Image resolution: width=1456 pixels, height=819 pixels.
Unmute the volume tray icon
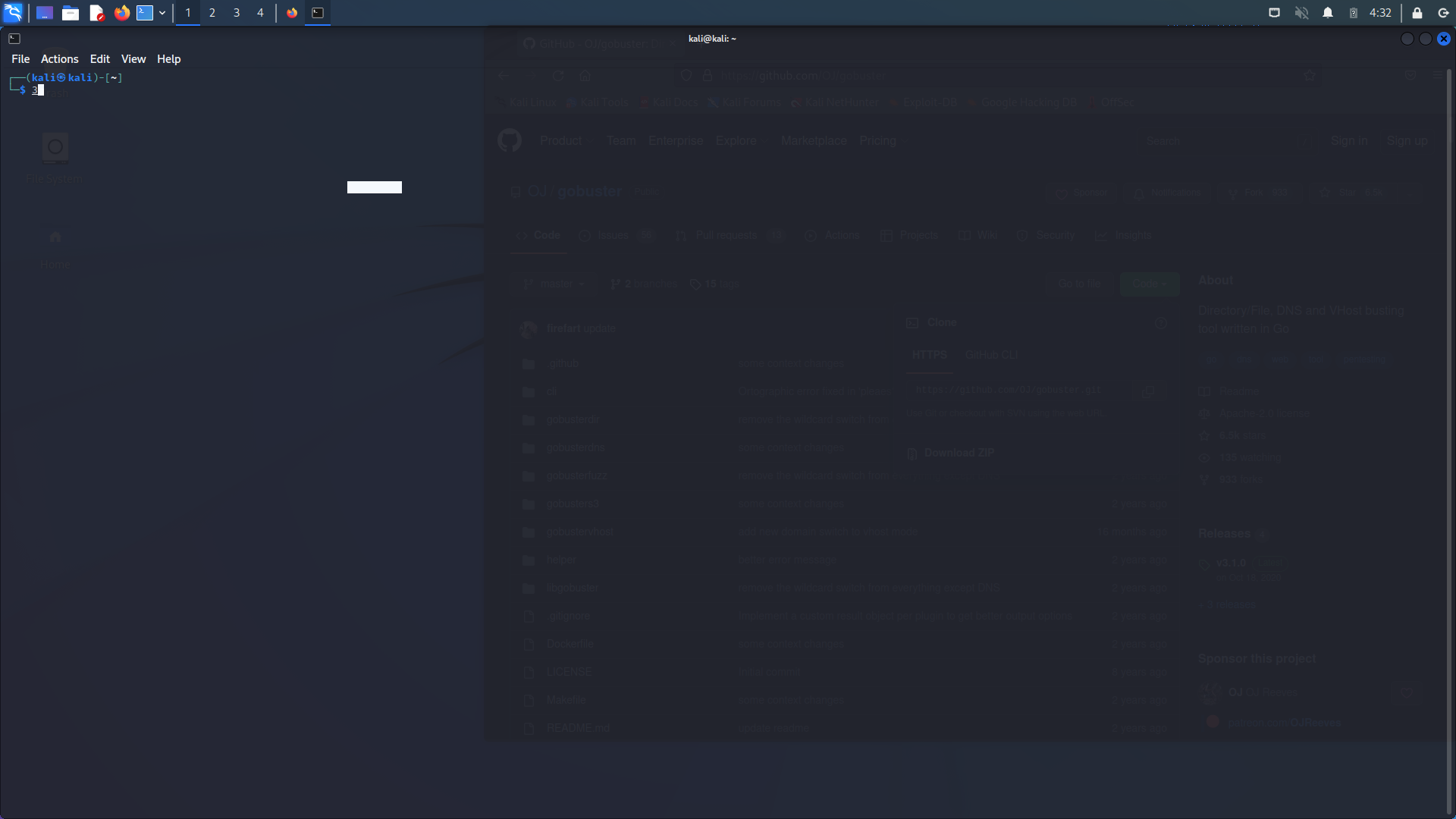(1301, 13)
